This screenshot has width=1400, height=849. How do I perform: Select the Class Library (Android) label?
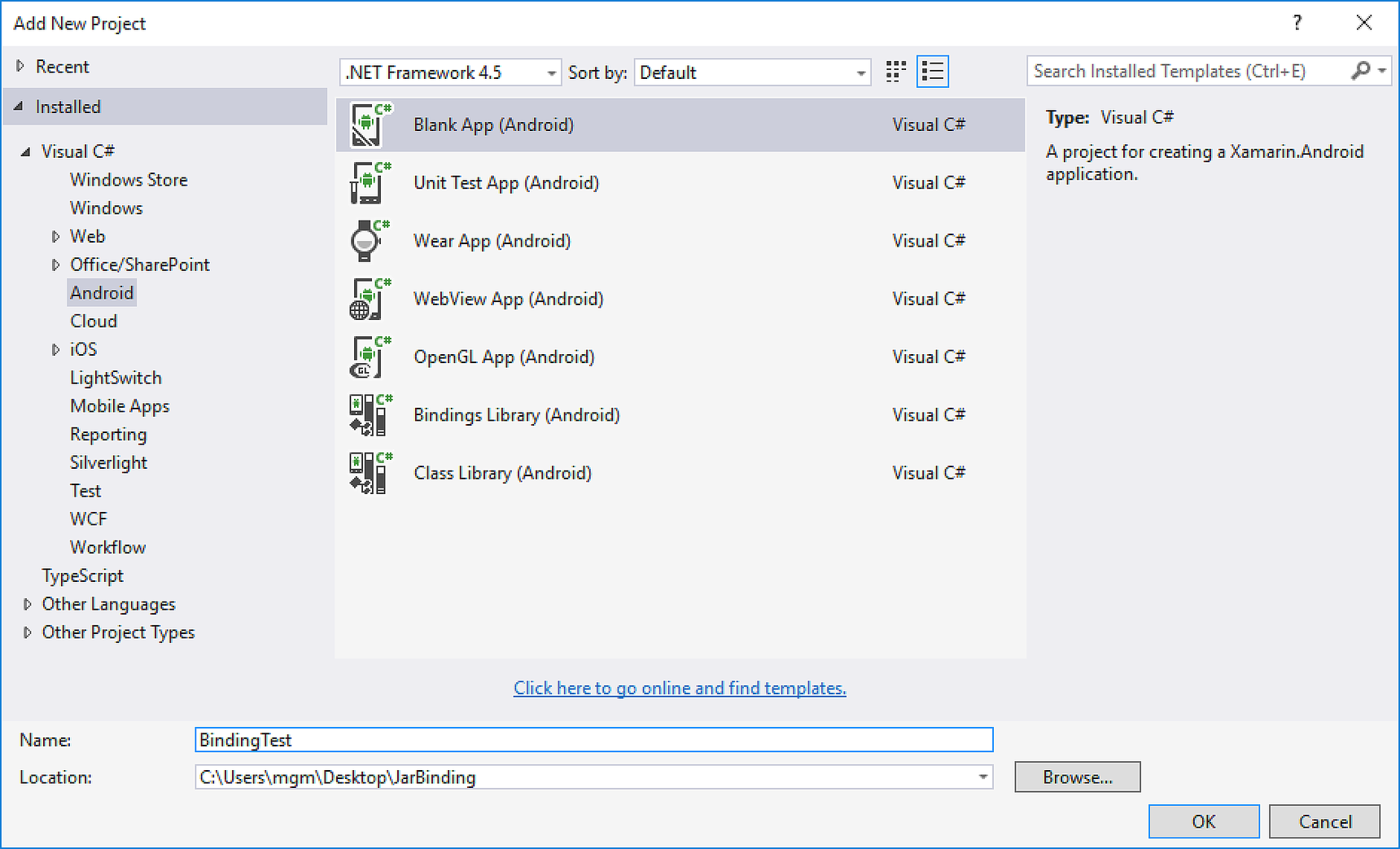coord(502,473)
